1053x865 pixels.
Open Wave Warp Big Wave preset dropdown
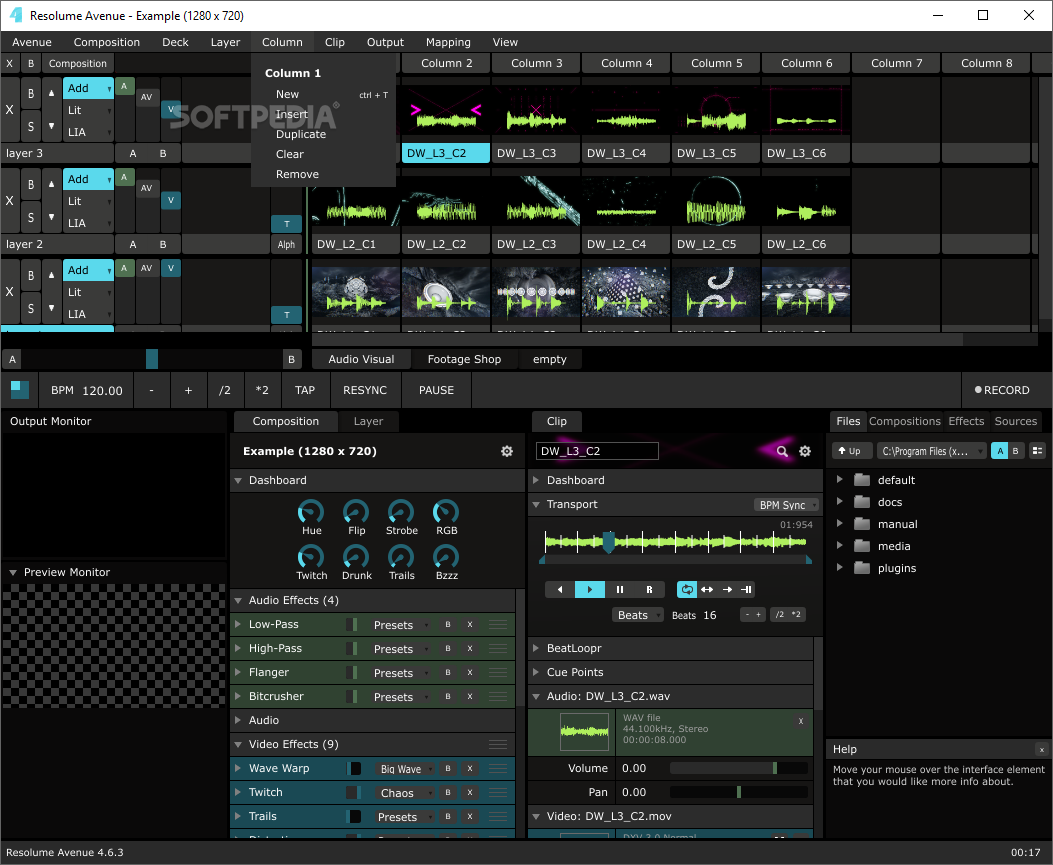406,769
